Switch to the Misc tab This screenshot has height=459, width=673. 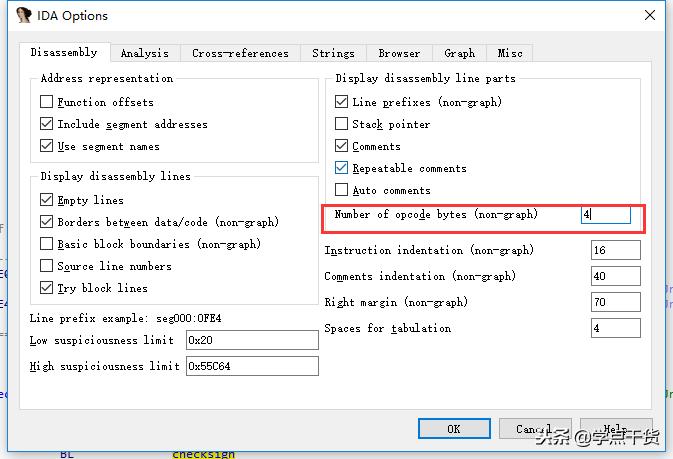510,54
